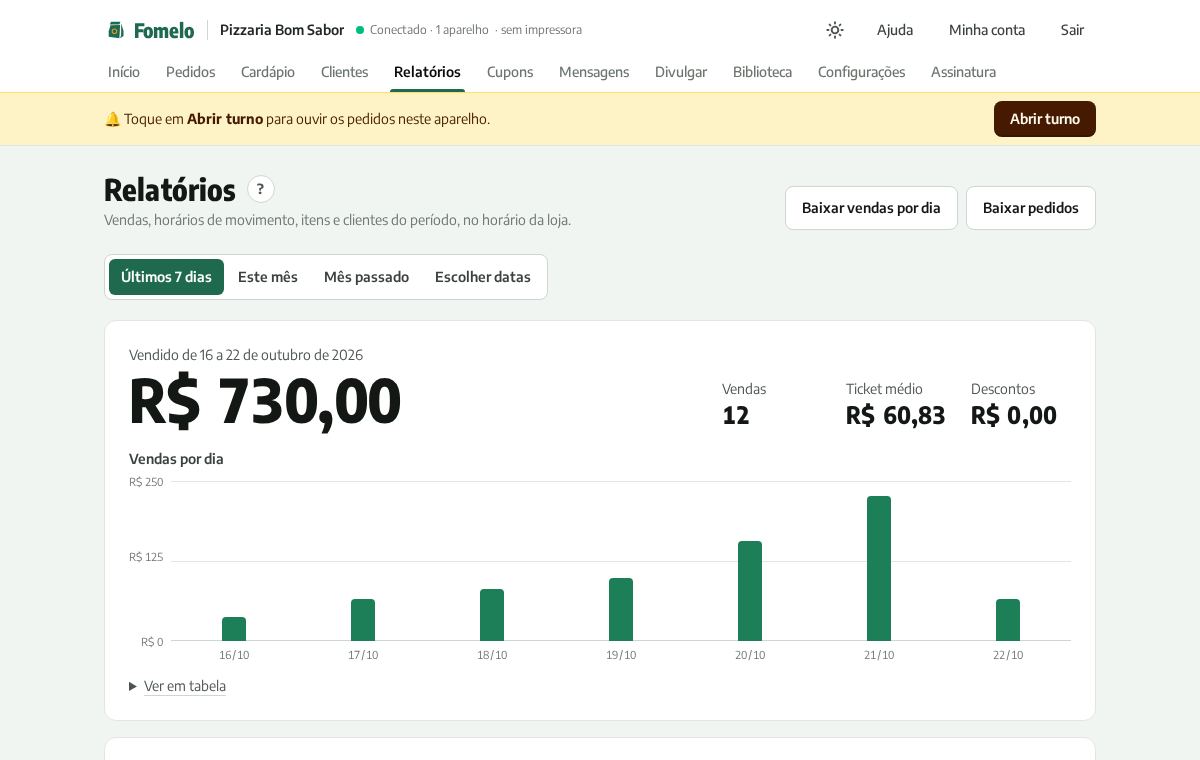The height and width of the screenshot is (760, 1200).
Task: Click the sales bar for 22/10
Action: click(1008, 620)
